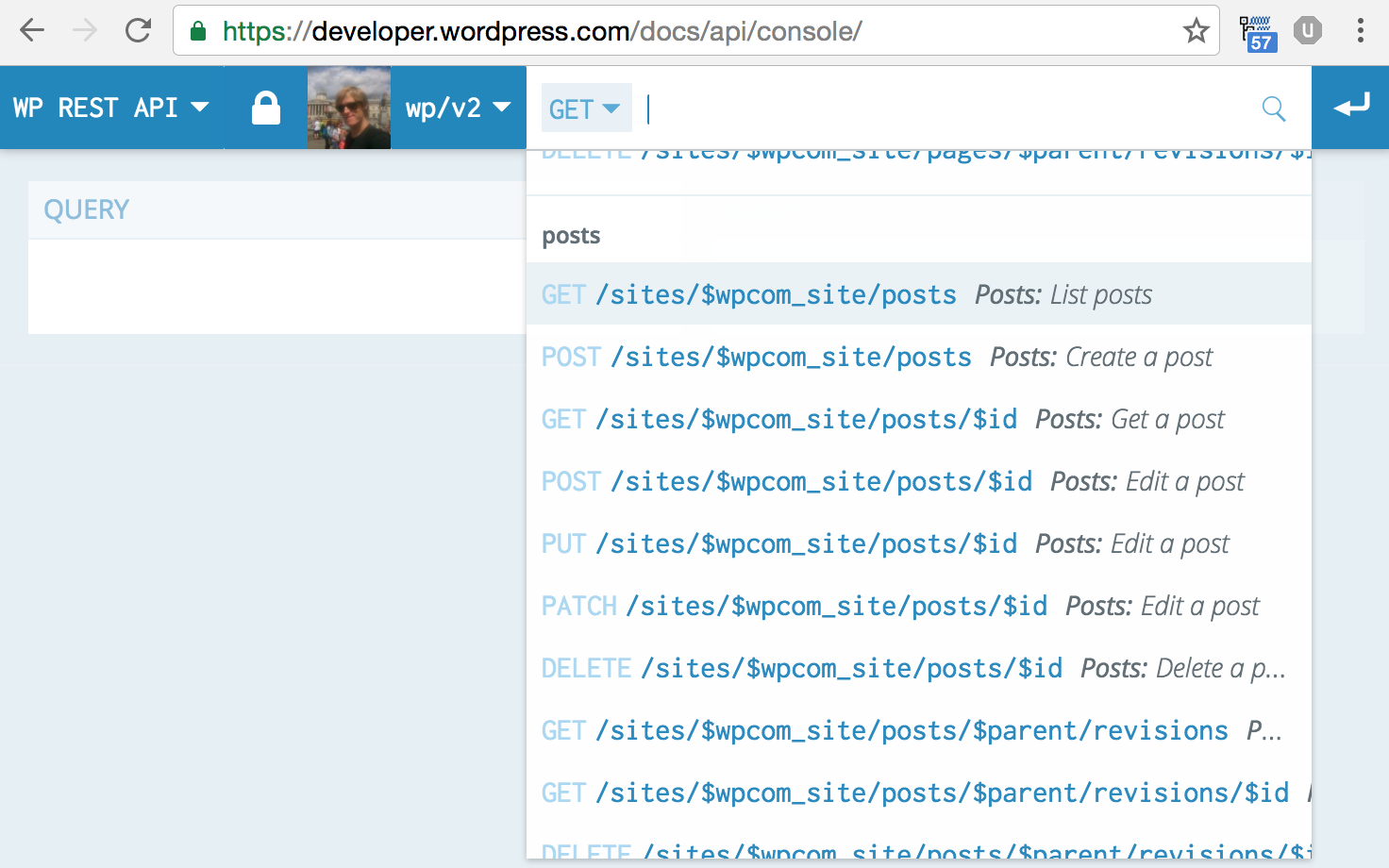Image resolution: width=1389 pixels, height=868 pixels.
Task: Select POST /sites/$wpcom_site/posts/$id Edit a post
Action: [x=919, y=481]
